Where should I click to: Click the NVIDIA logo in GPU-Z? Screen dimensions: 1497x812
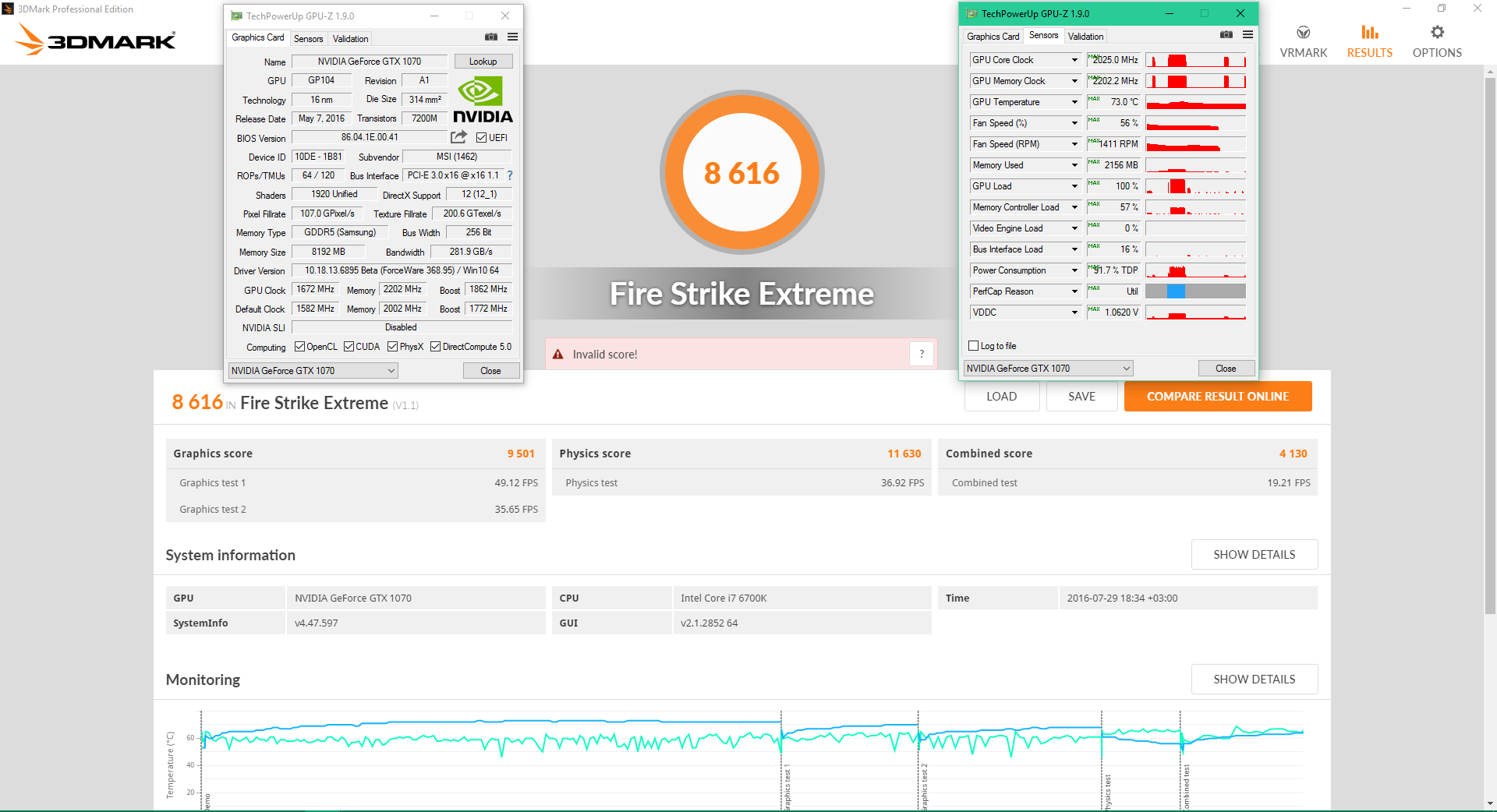pyautogui.click(x=483, y=100)
